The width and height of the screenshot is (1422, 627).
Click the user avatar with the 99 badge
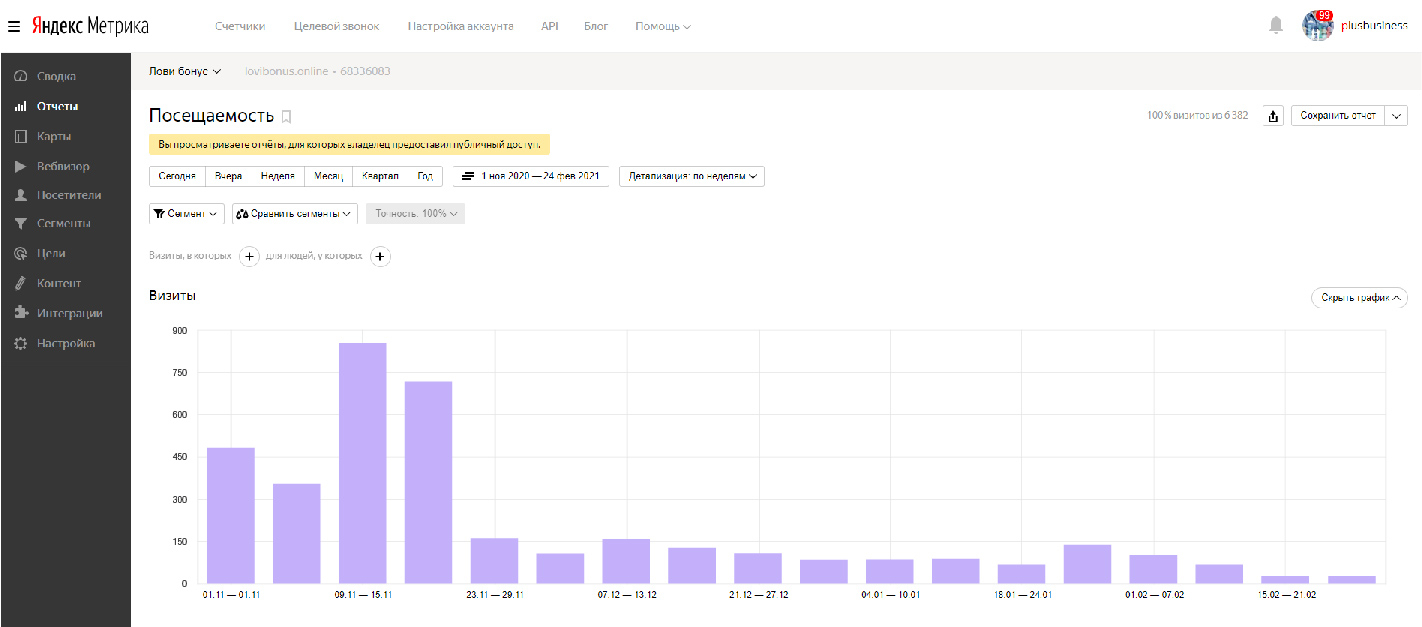[1317, 25]
